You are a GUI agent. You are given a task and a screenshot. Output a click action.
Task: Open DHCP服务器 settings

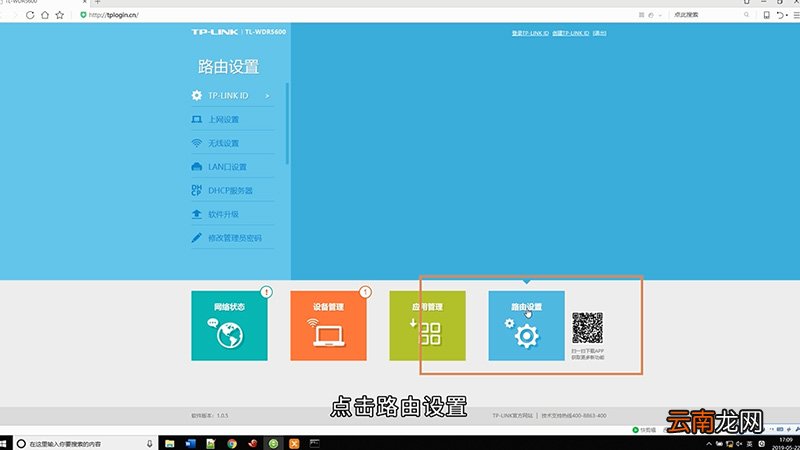232,190
